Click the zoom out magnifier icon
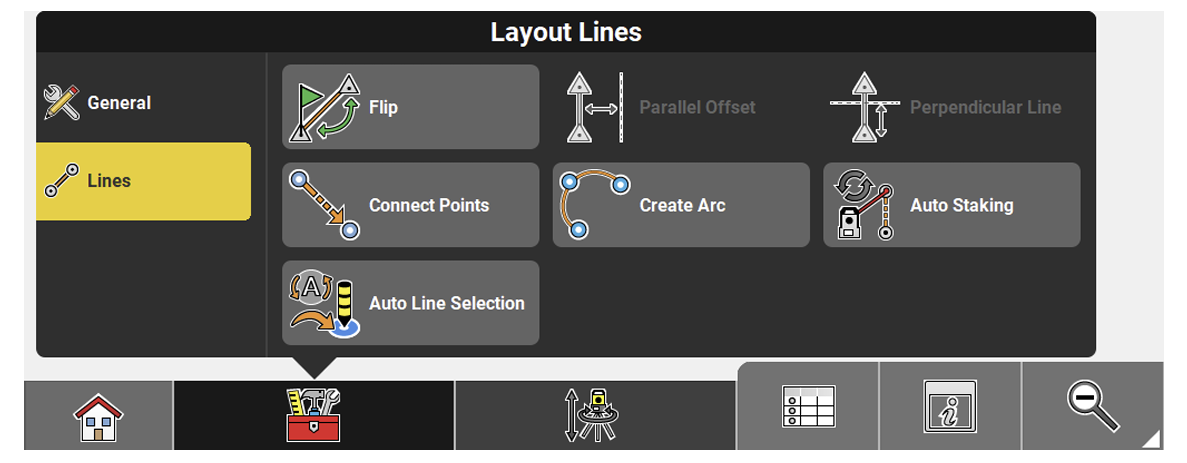1187x463 pixels. tap(1089, 403)
